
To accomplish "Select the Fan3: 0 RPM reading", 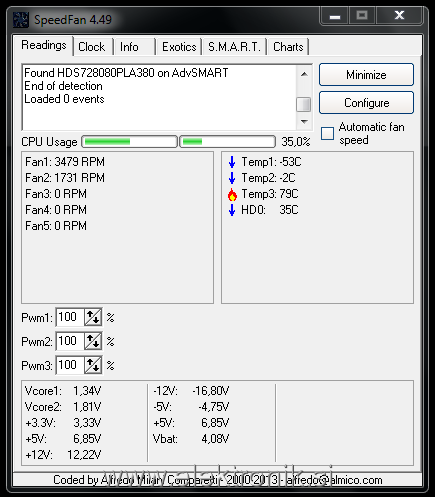I will [x=56, y=194].
